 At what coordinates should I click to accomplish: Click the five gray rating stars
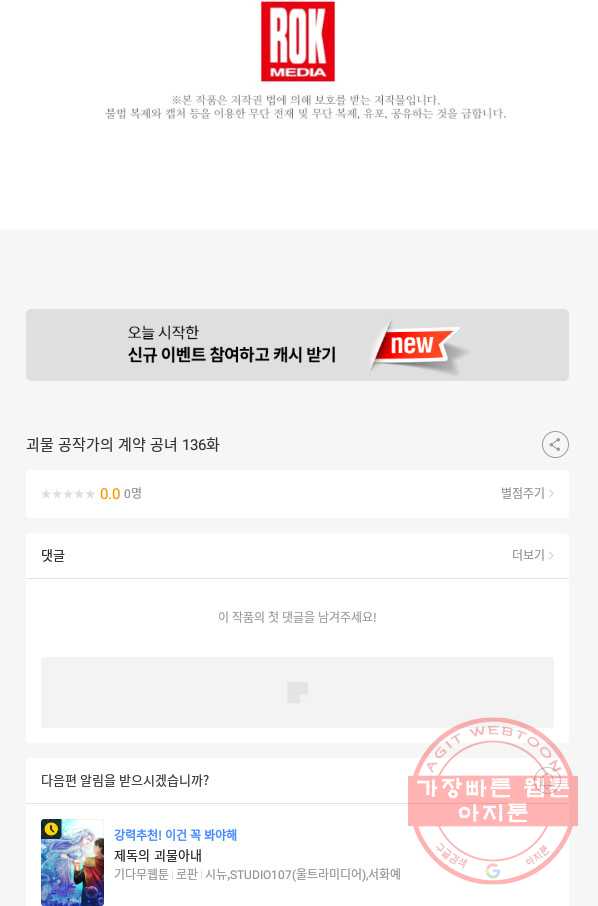pyautogui.click(x=68, y=494)
